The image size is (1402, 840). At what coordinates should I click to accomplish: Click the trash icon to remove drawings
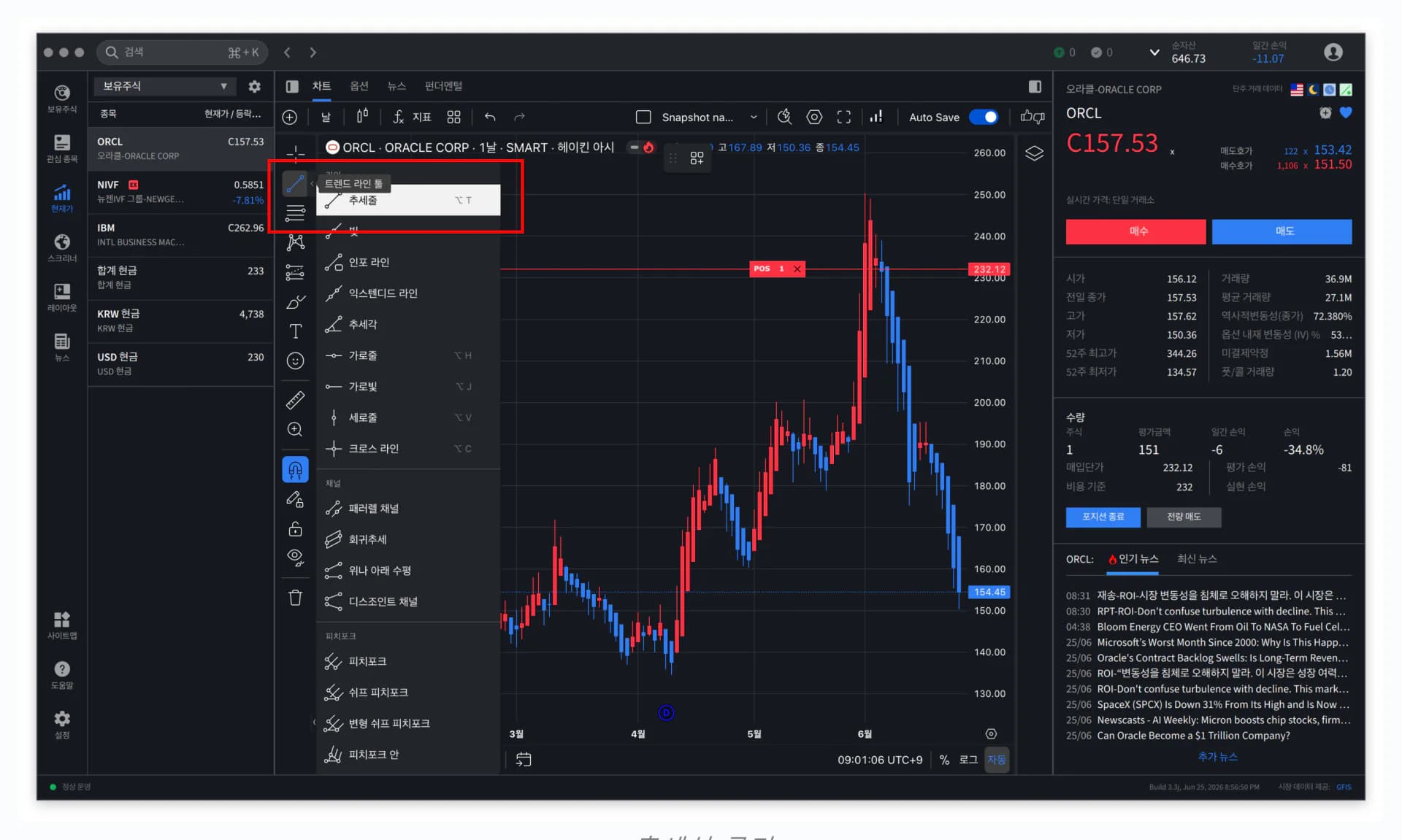pos(295,598)
